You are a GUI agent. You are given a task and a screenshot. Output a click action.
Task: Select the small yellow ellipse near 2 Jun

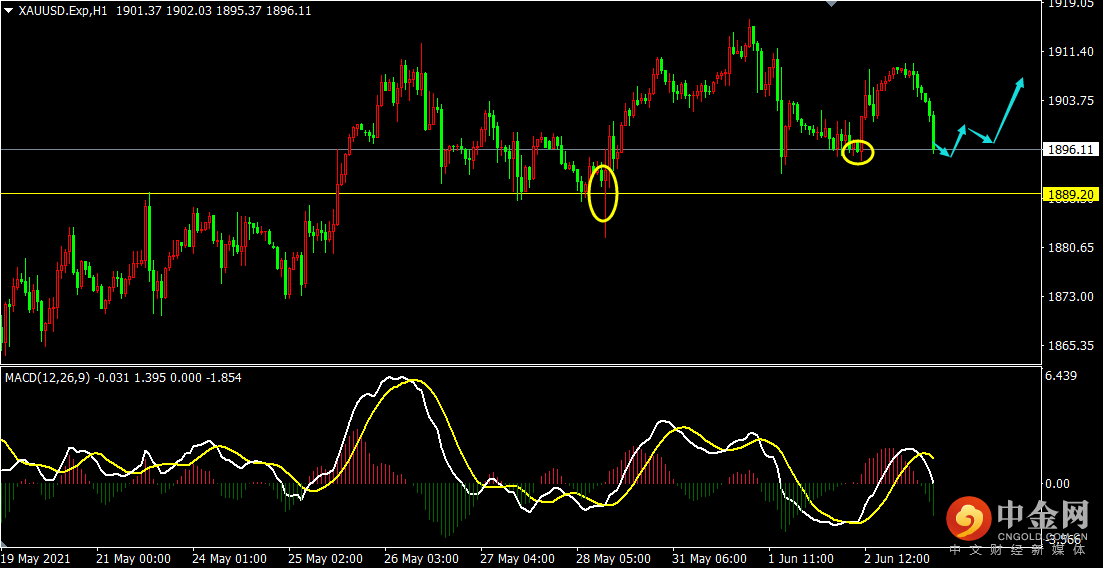click(x=858, y=152)
